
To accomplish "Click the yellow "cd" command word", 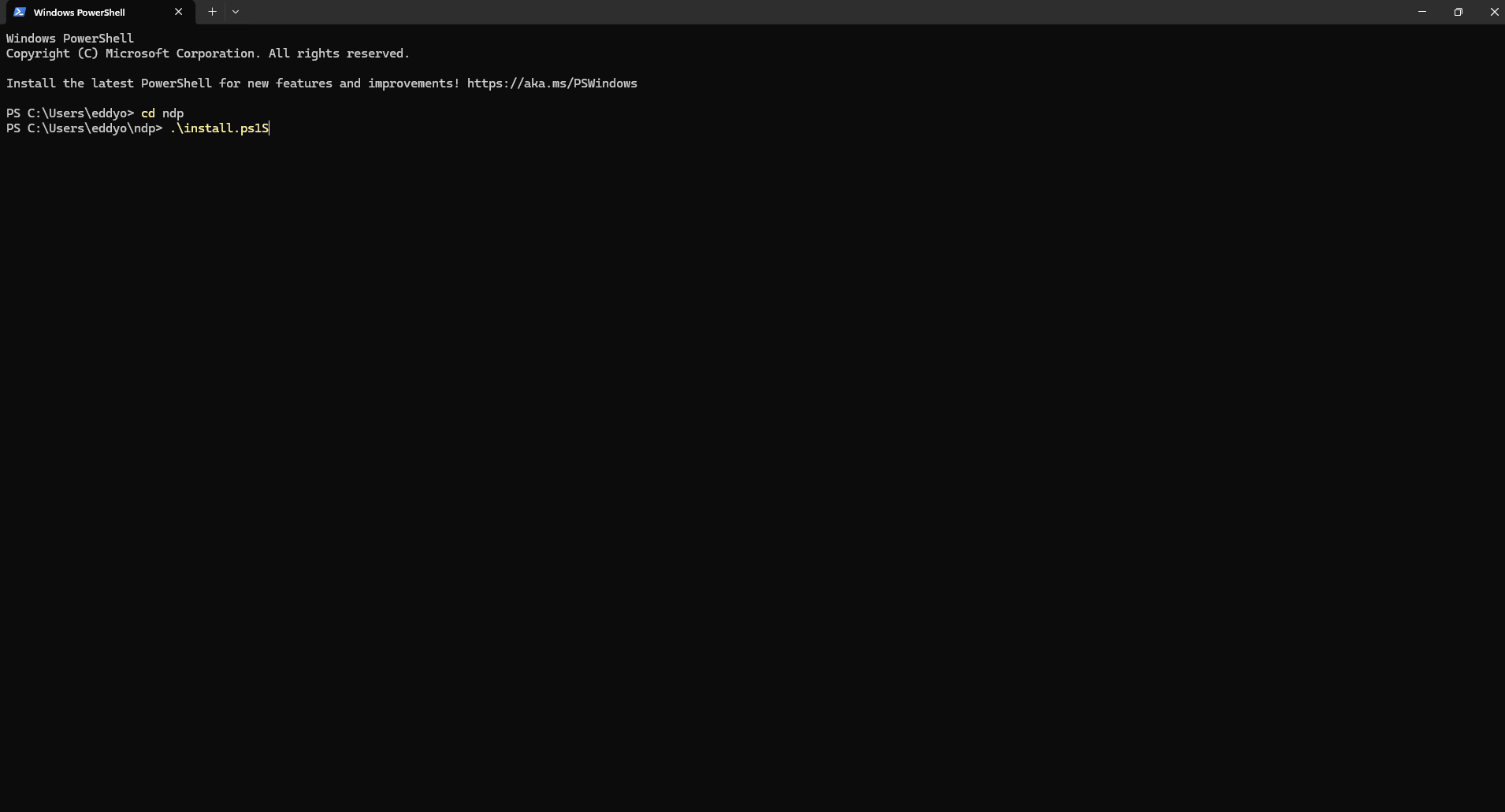I will (x=147, y=113).
